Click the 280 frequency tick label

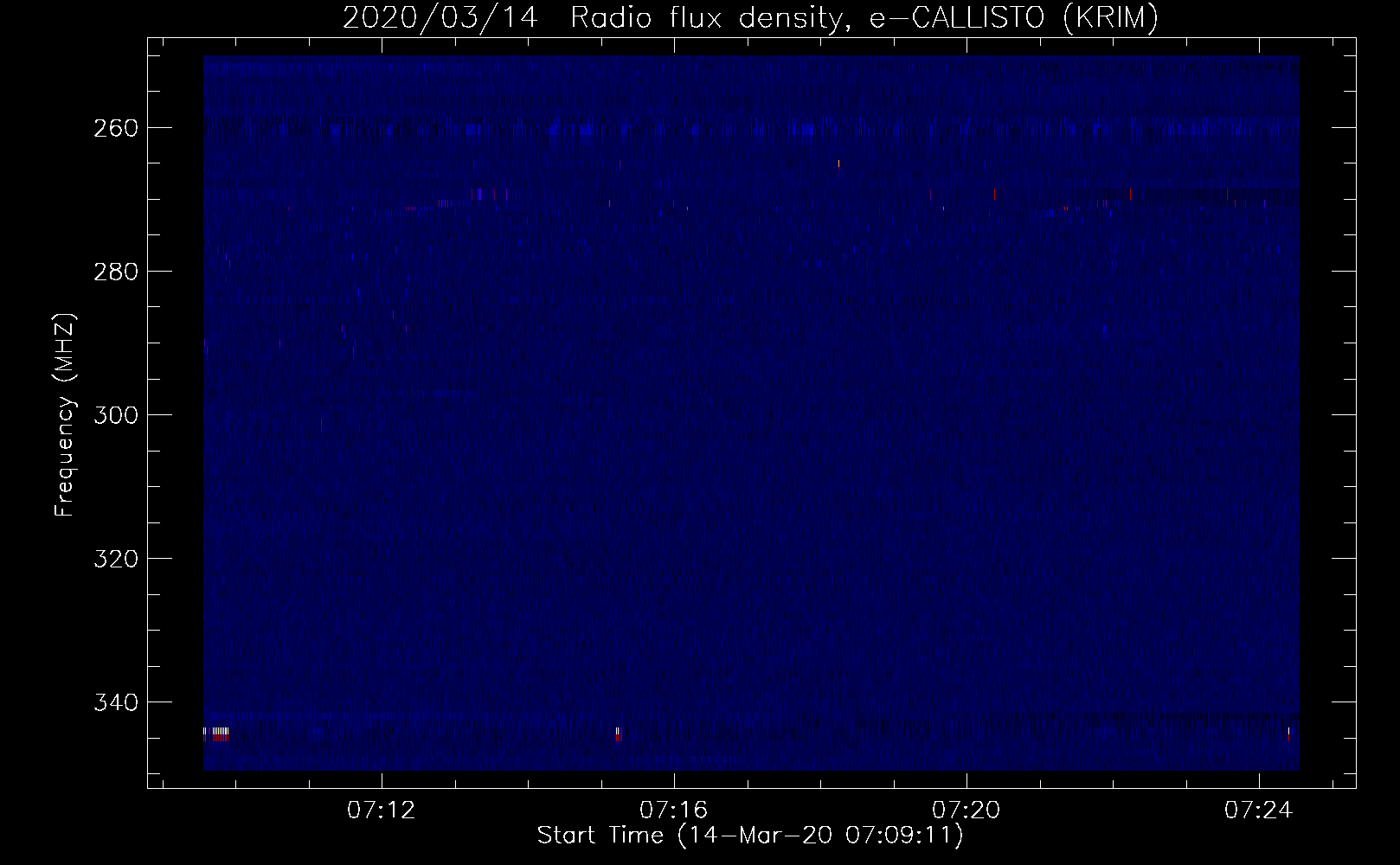click(x=116, y=272)
